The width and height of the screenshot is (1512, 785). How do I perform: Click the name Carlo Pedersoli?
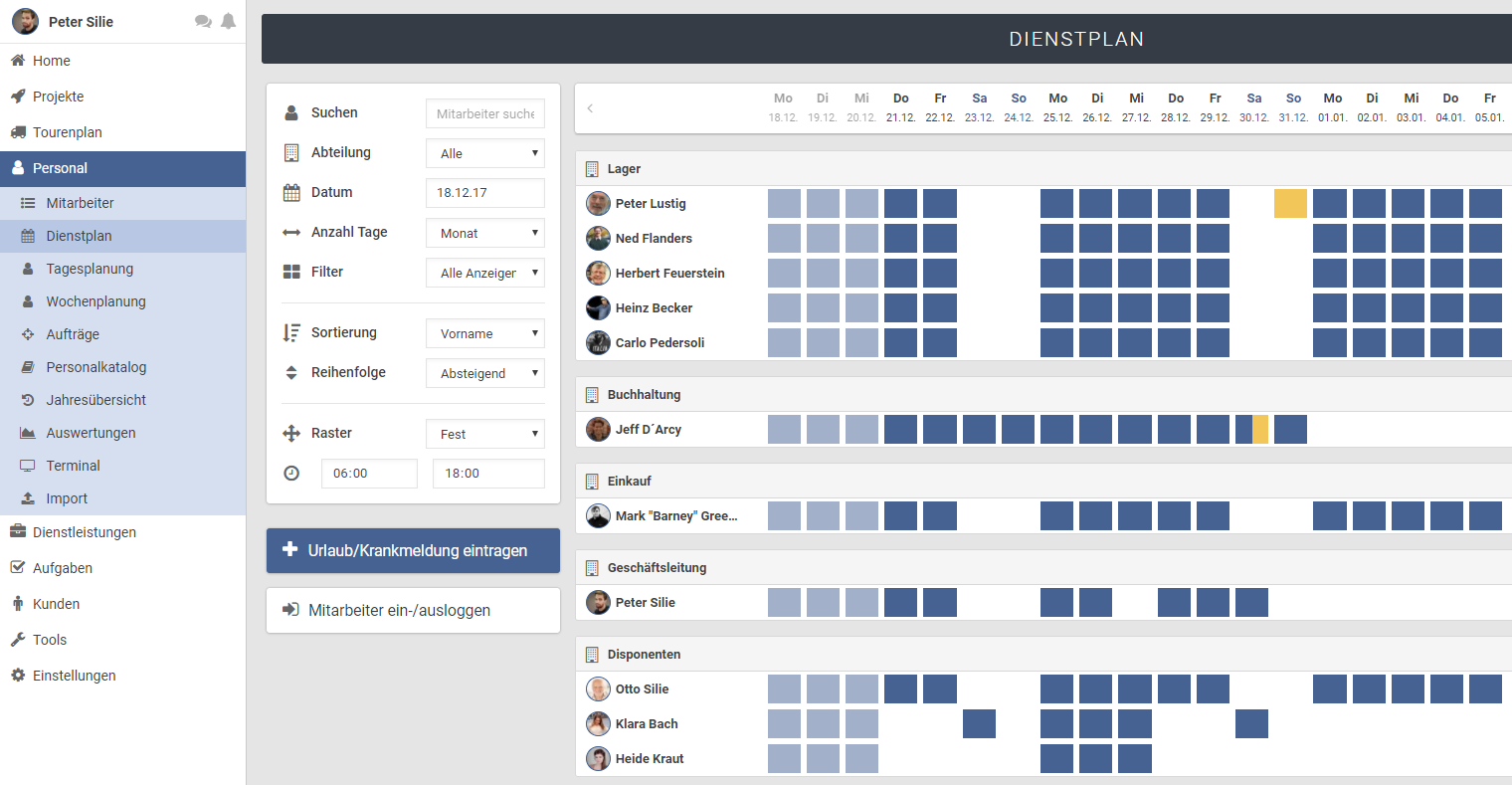(x=660, y=342)
